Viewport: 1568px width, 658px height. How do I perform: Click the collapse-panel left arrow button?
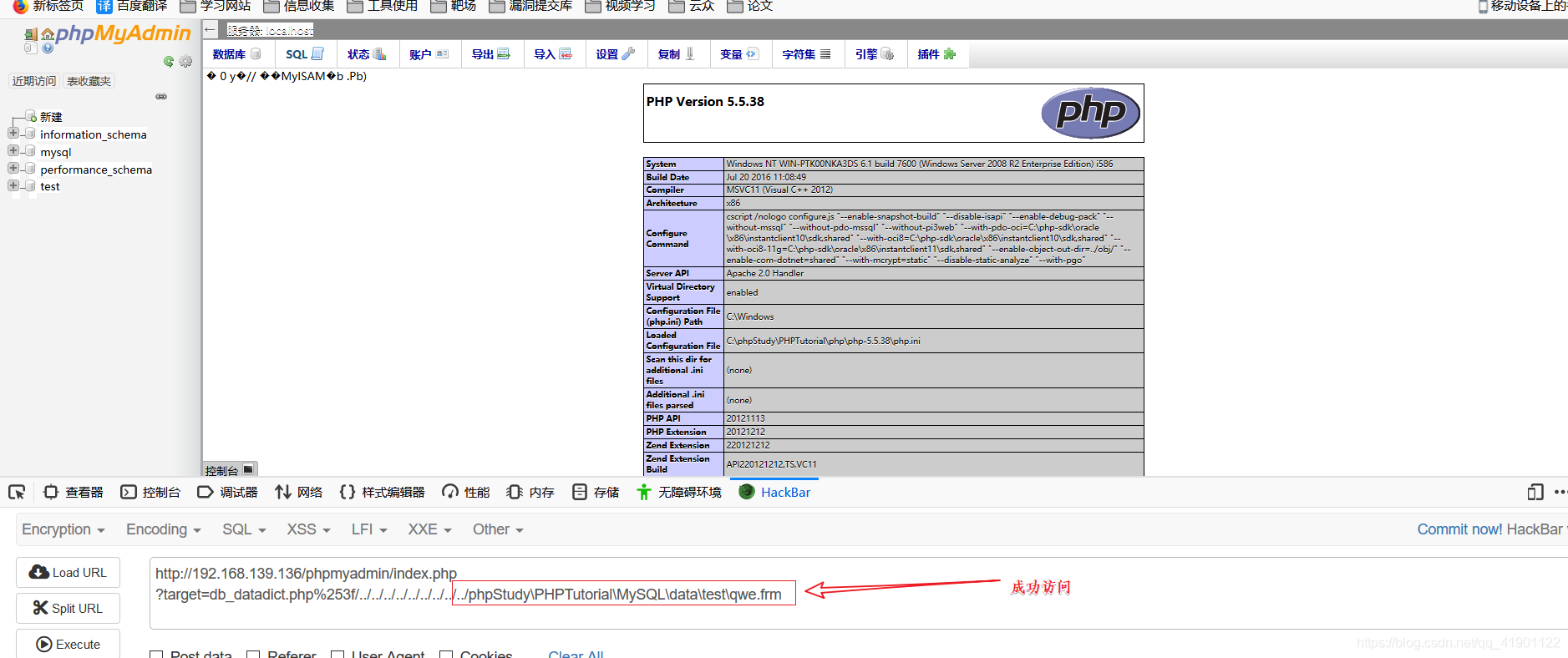pos(211,30)
